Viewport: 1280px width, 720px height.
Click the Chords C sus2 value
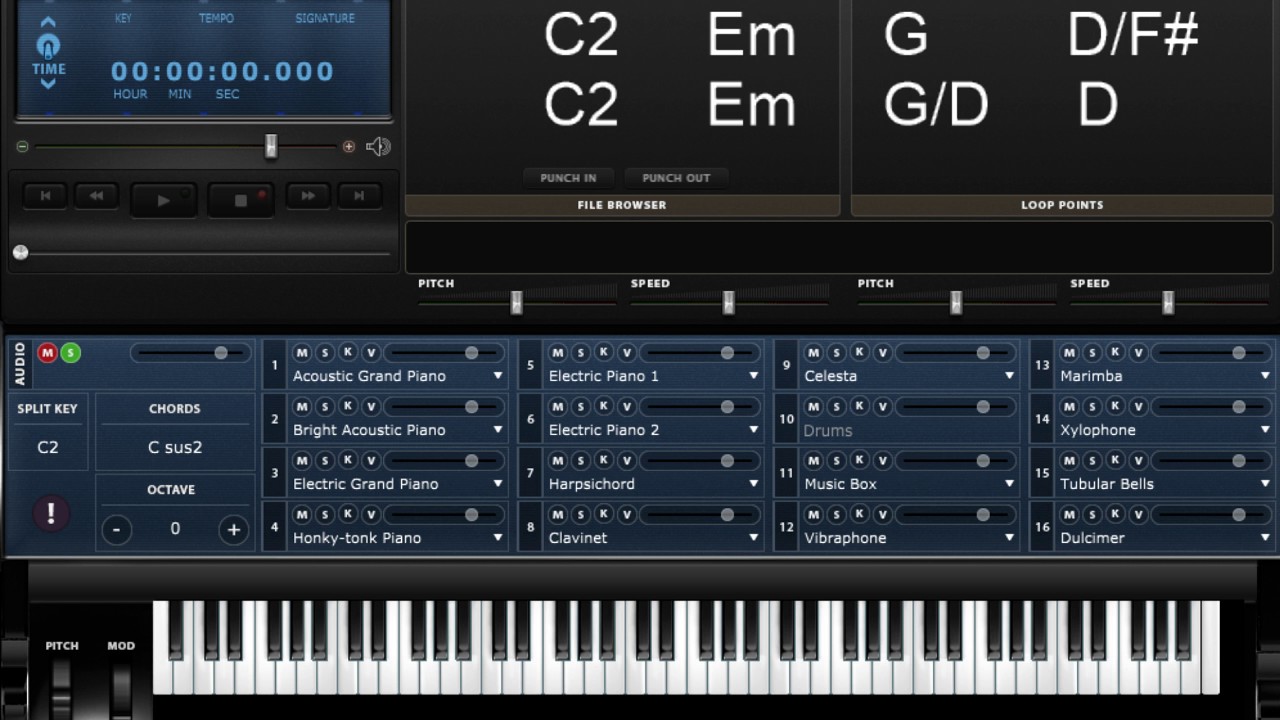pyautogui.click(x=175, y=447)
